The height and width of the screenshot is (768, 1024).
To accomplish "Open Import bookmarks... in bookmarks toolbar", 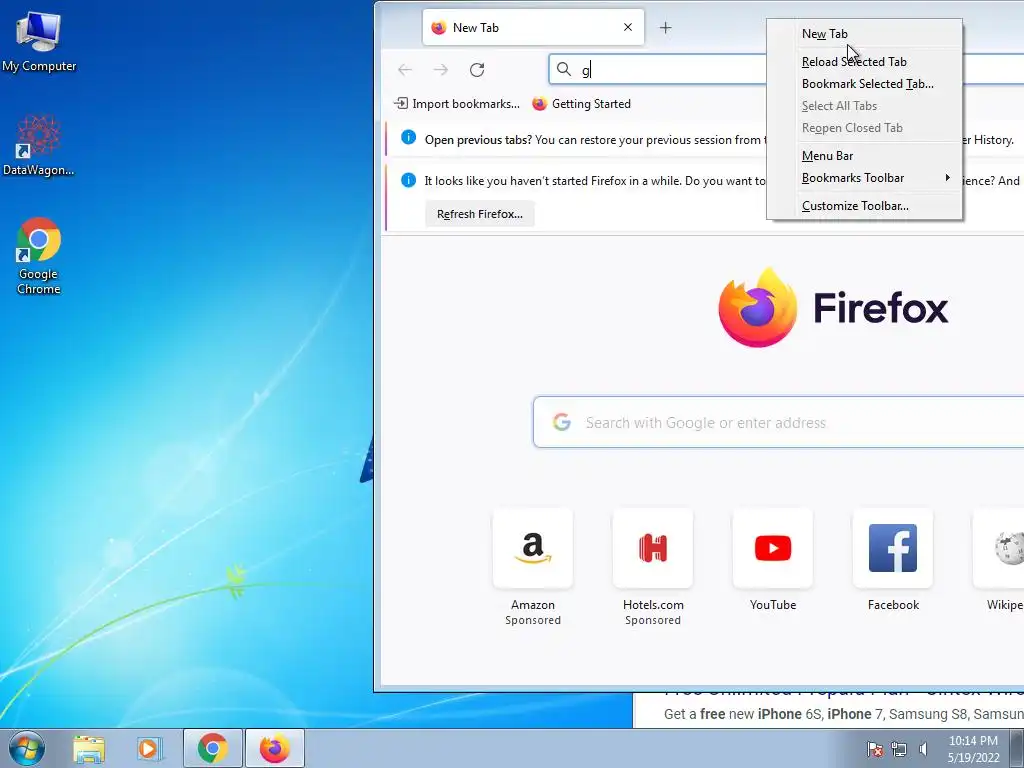I will 457,104.
